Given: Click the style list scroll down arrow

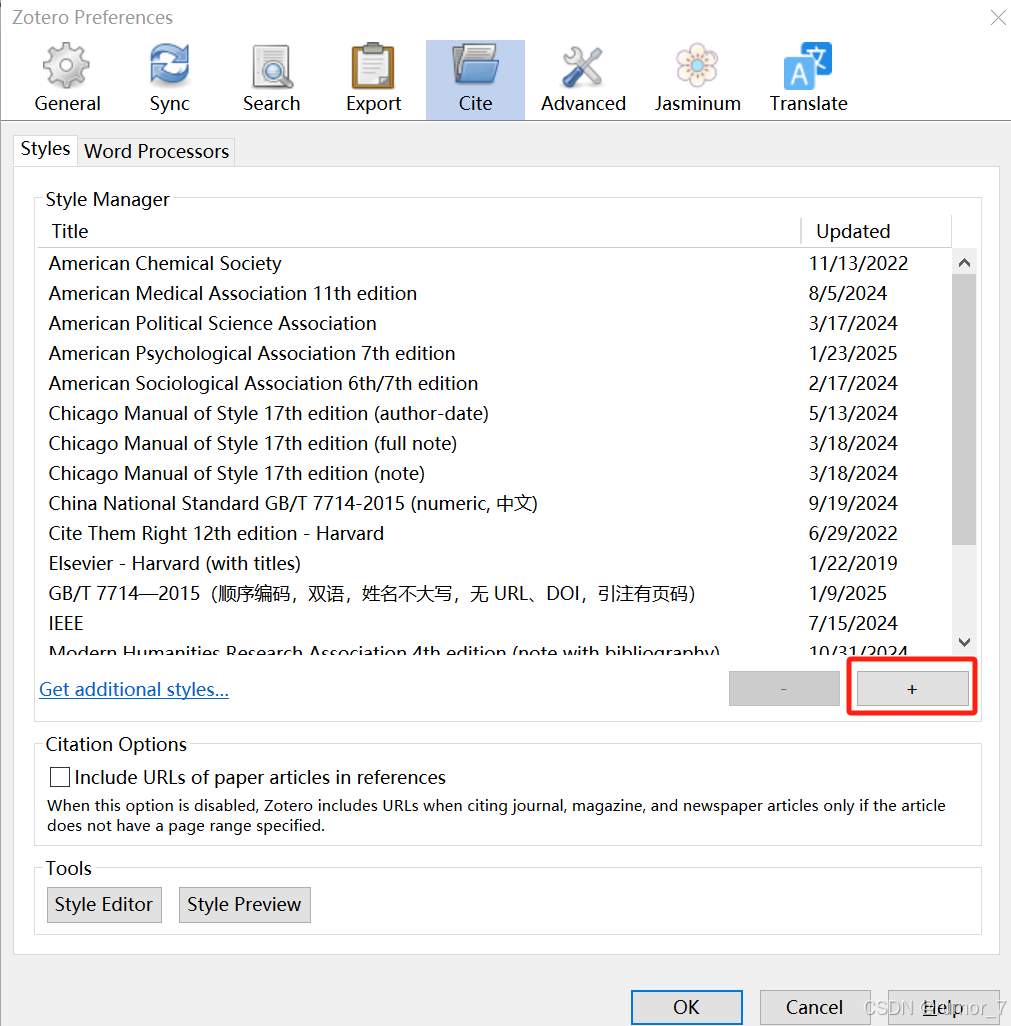Looking at the screenshot, I should pos(964,642).
